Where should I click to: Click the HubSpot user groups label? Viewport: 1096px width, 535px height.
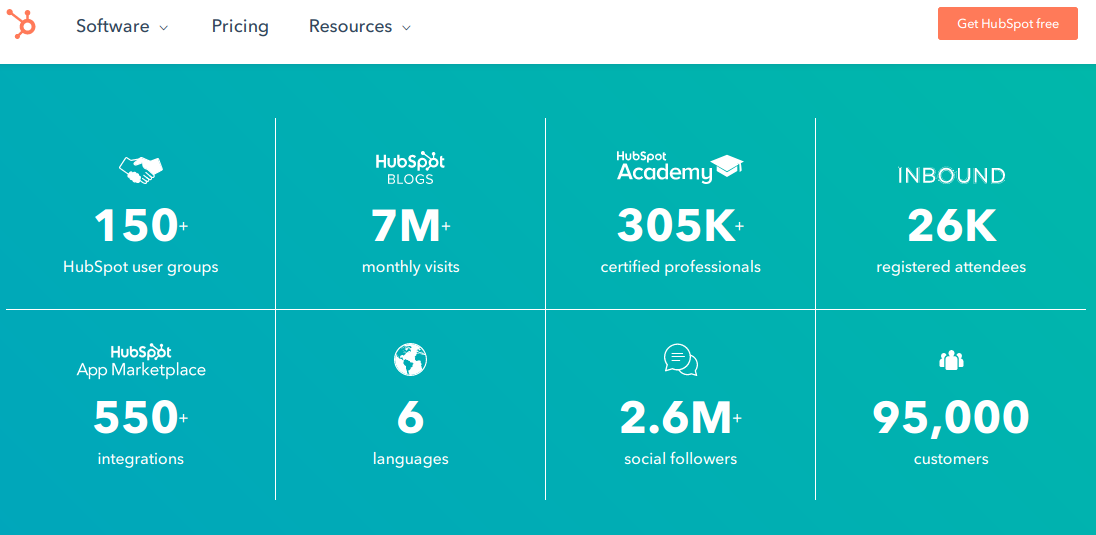140,267
